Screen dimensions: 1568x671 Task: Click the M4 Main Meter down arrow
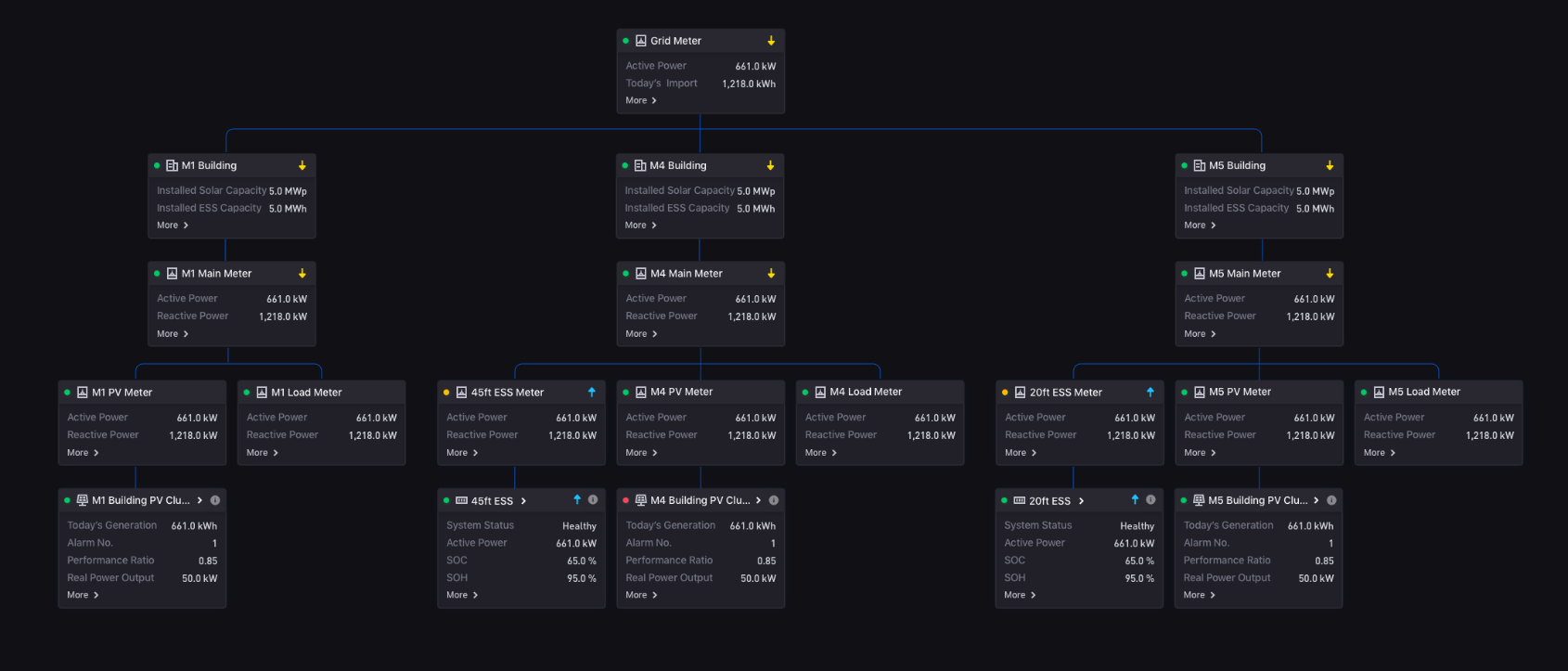coord(771,274)
